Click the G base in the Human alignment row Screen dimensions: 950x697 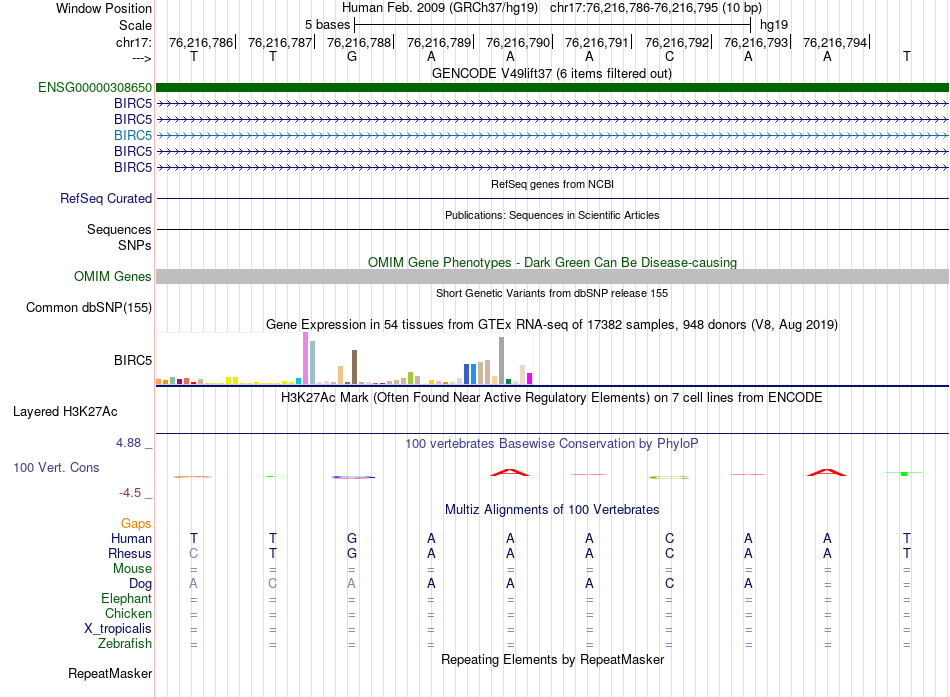pos(352,538)
